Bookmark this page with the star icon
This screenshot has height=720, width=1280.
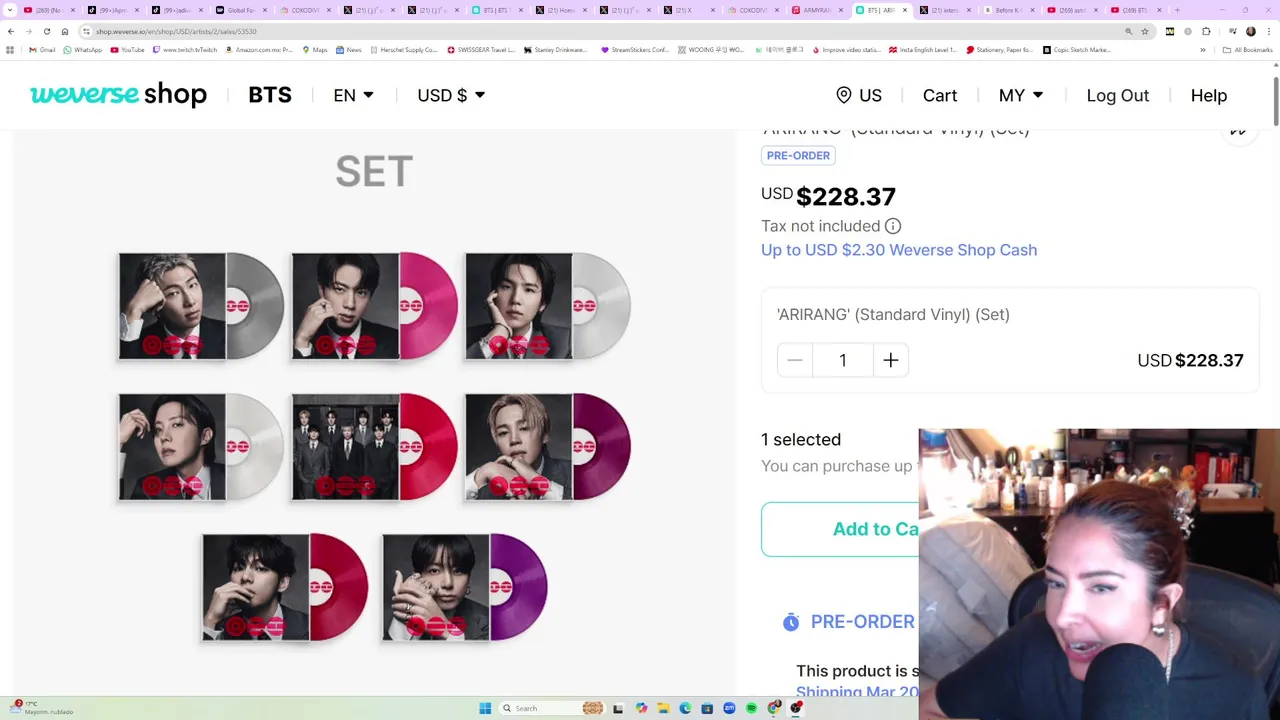pos(1145,31)
